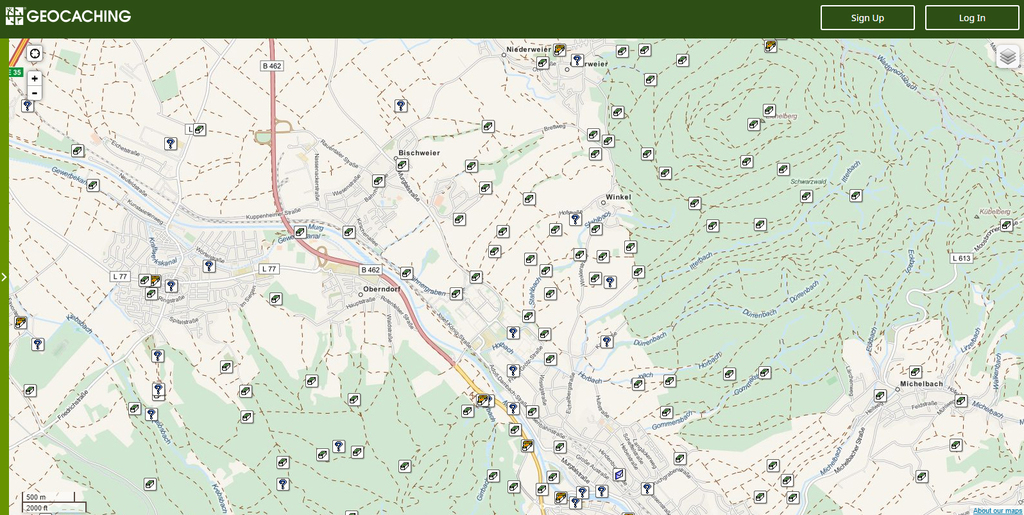1024x515 pixels.
Task: Center map on my current location
Action: [35, 54]
